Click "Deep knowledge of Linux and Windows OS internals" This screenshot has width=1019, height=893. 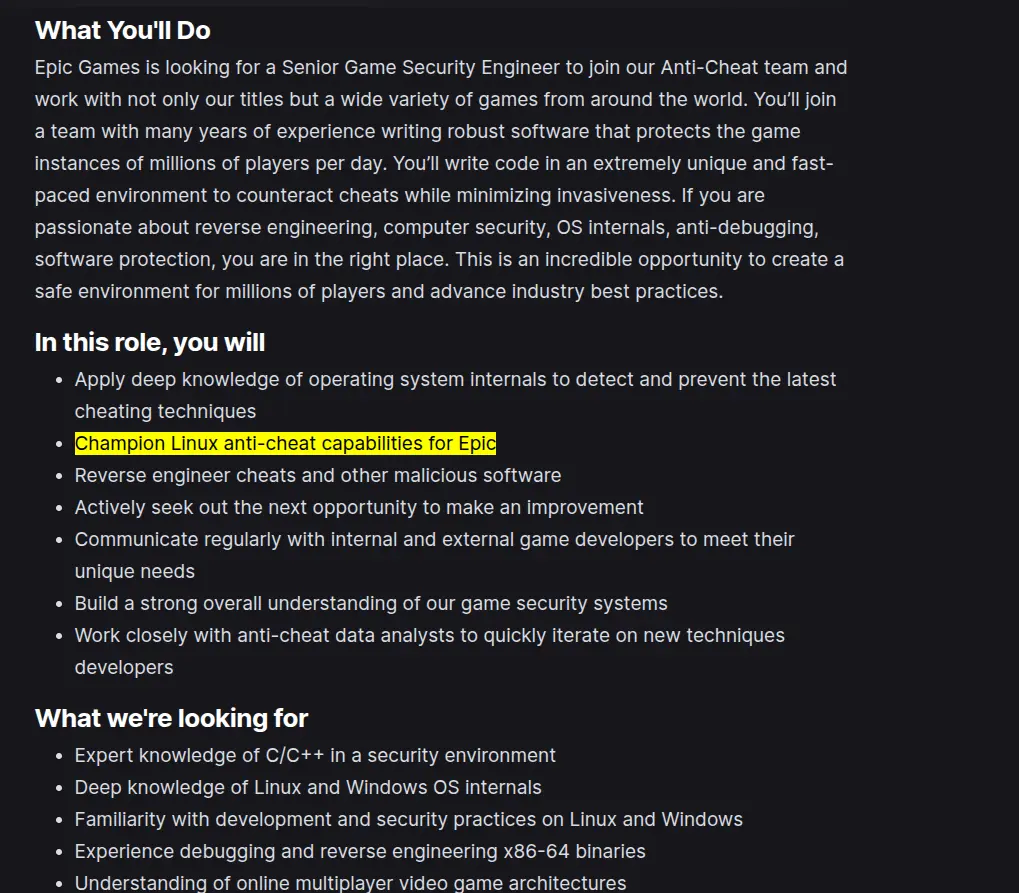(x=308, y=787)
